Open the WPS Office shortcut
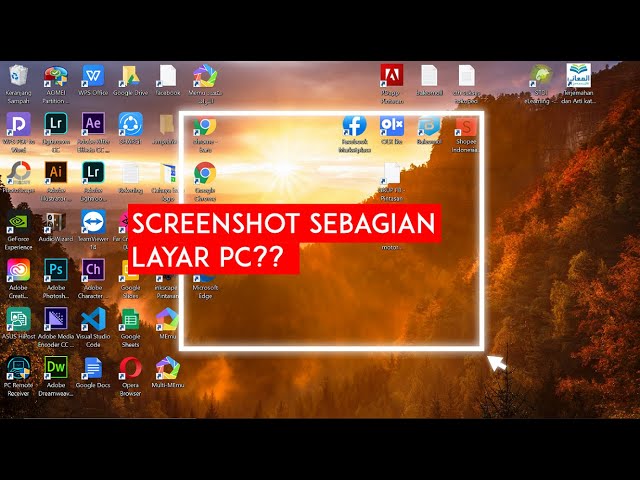 [x=93, y=76]
